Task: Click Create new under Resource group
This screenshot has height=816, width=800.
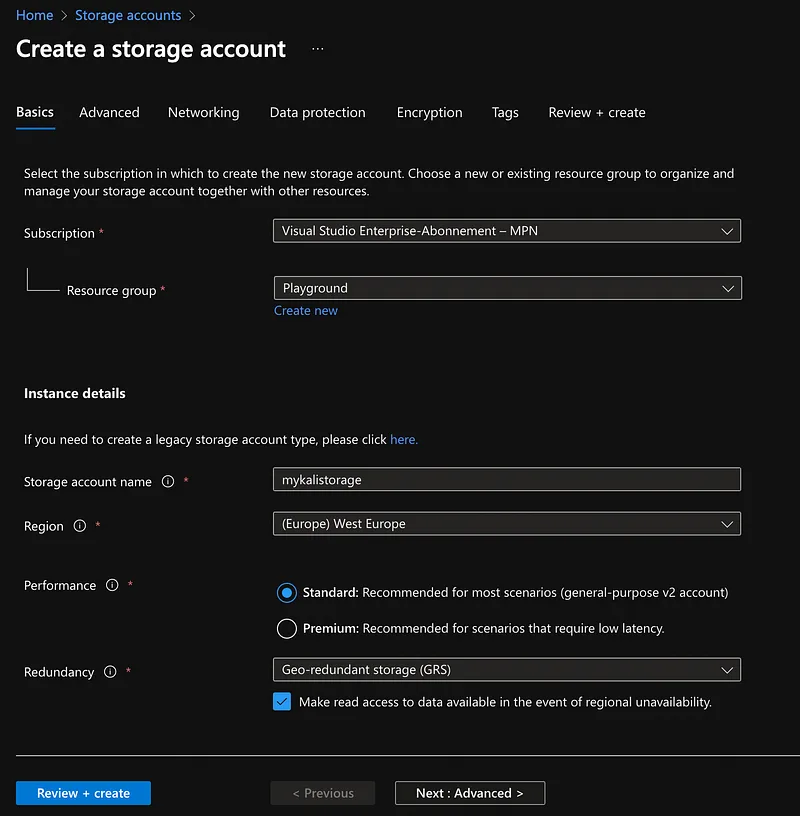Action: [305, 310]
